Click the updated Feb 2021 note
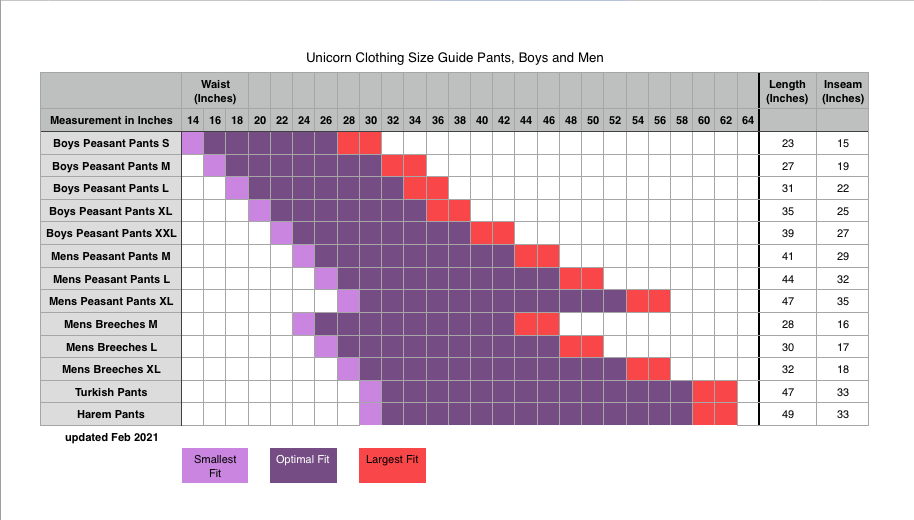Screen dimensions: 914x520 (111, 437)
